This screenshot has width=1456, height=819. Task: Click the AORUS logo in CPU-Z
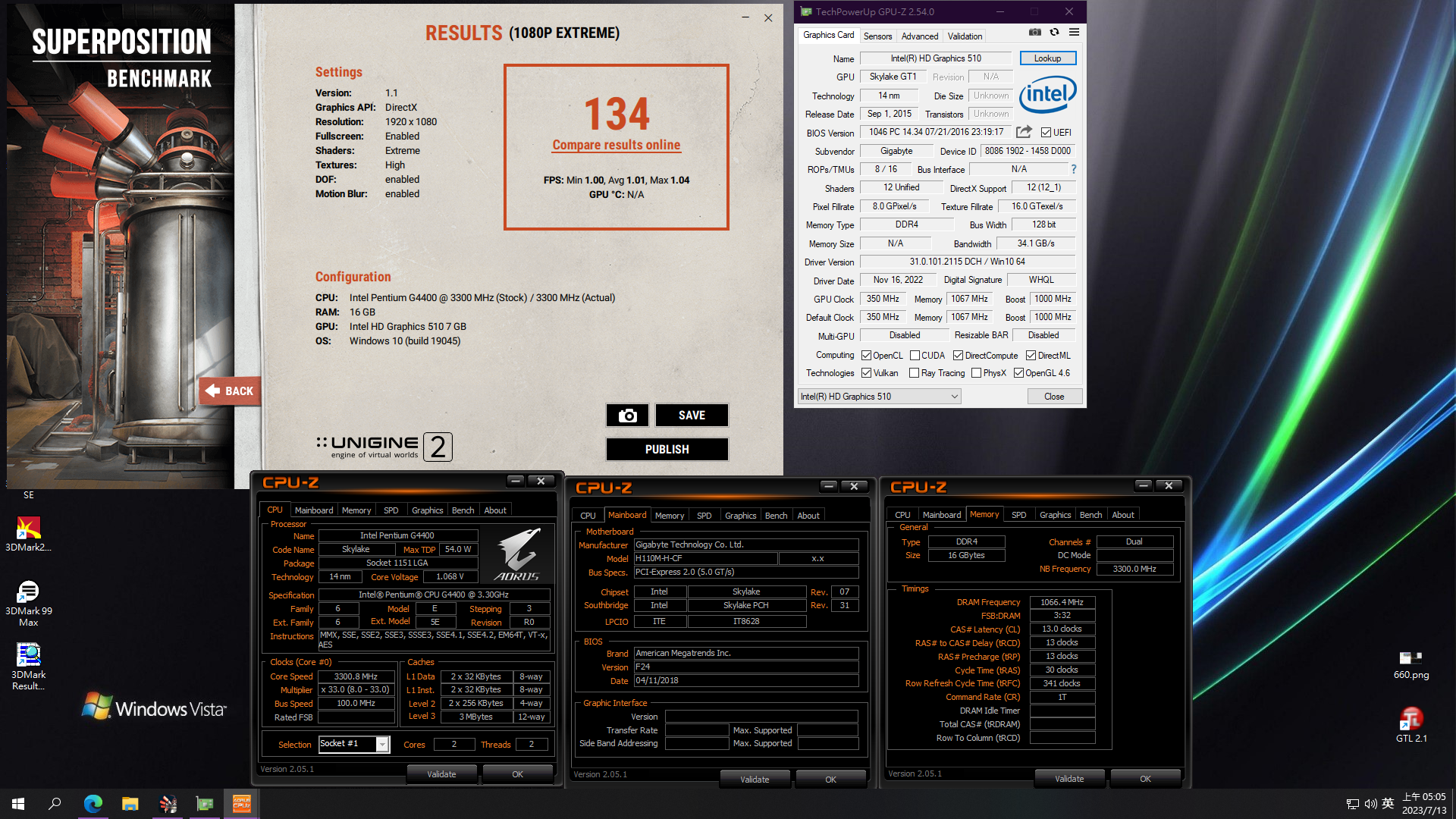[519, 555]
